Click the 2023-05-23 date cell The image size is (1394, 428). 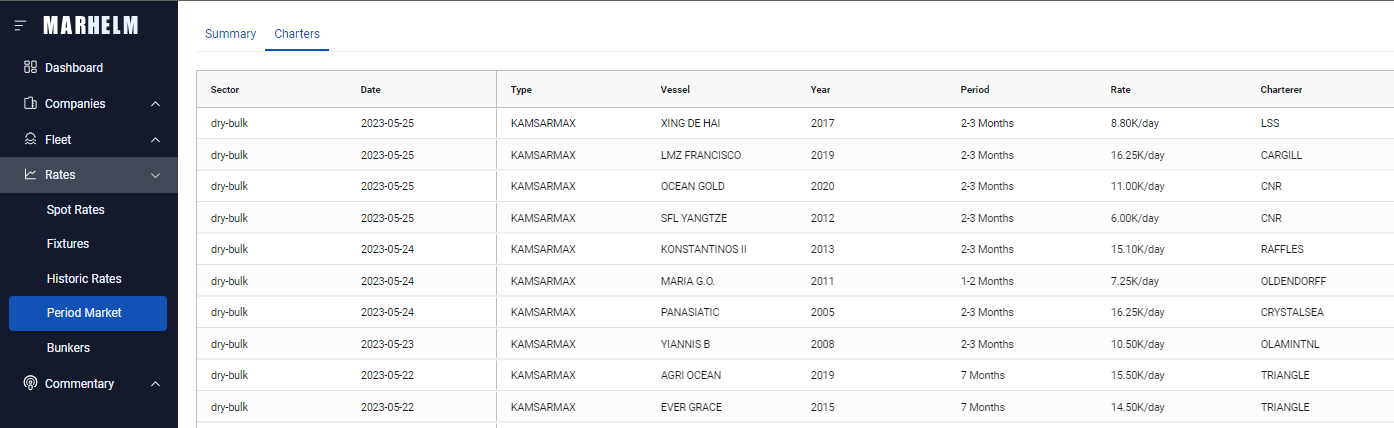coord(387,345)
